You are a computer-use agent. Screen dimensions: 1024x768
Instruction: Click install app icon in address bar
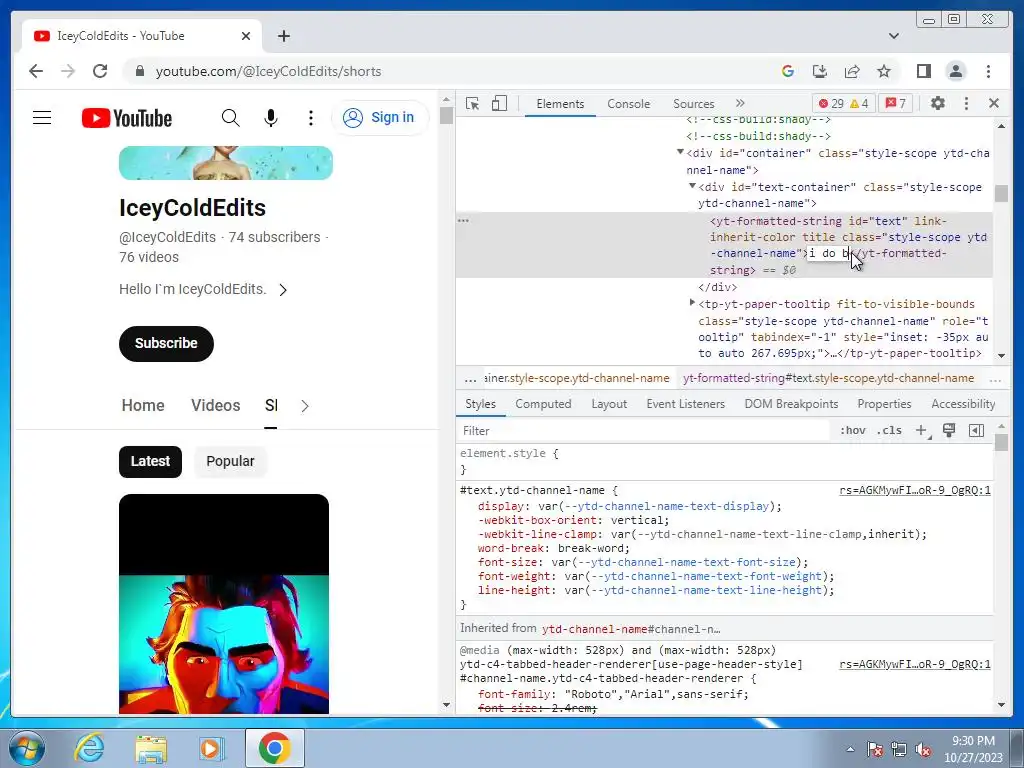point(820,71)
